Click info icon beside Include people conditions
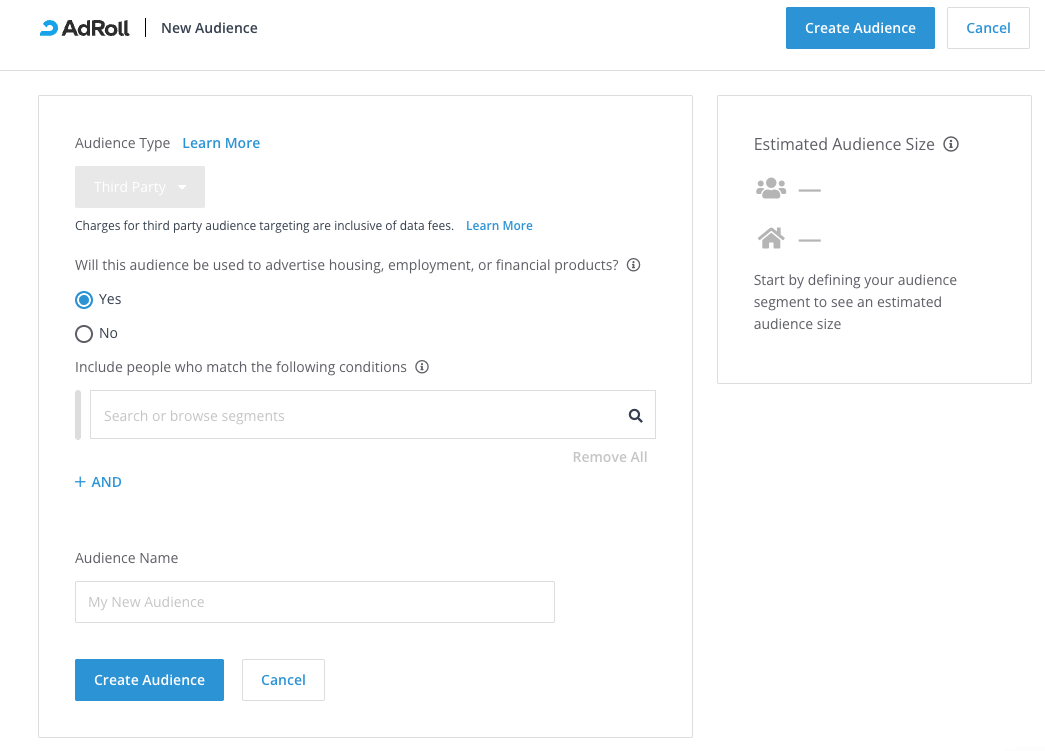The height and width of the screenshot is (751, 1045). [x=422, y=367]
